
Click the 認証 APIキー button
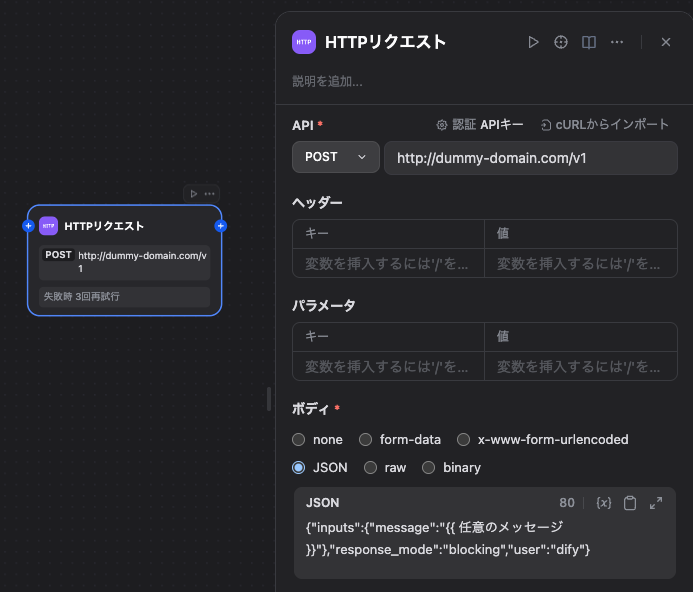[479, 125]
